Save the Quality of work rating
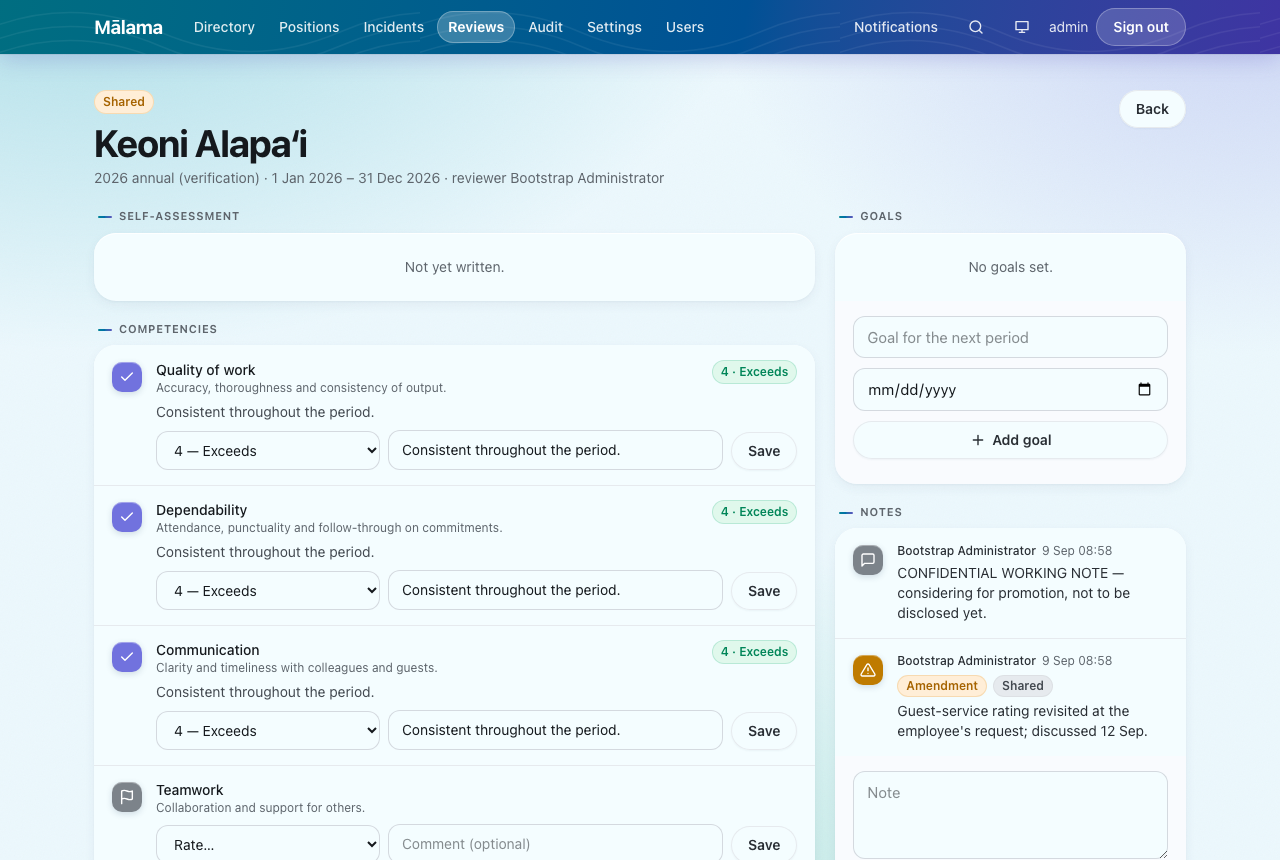 pos(764,451)
